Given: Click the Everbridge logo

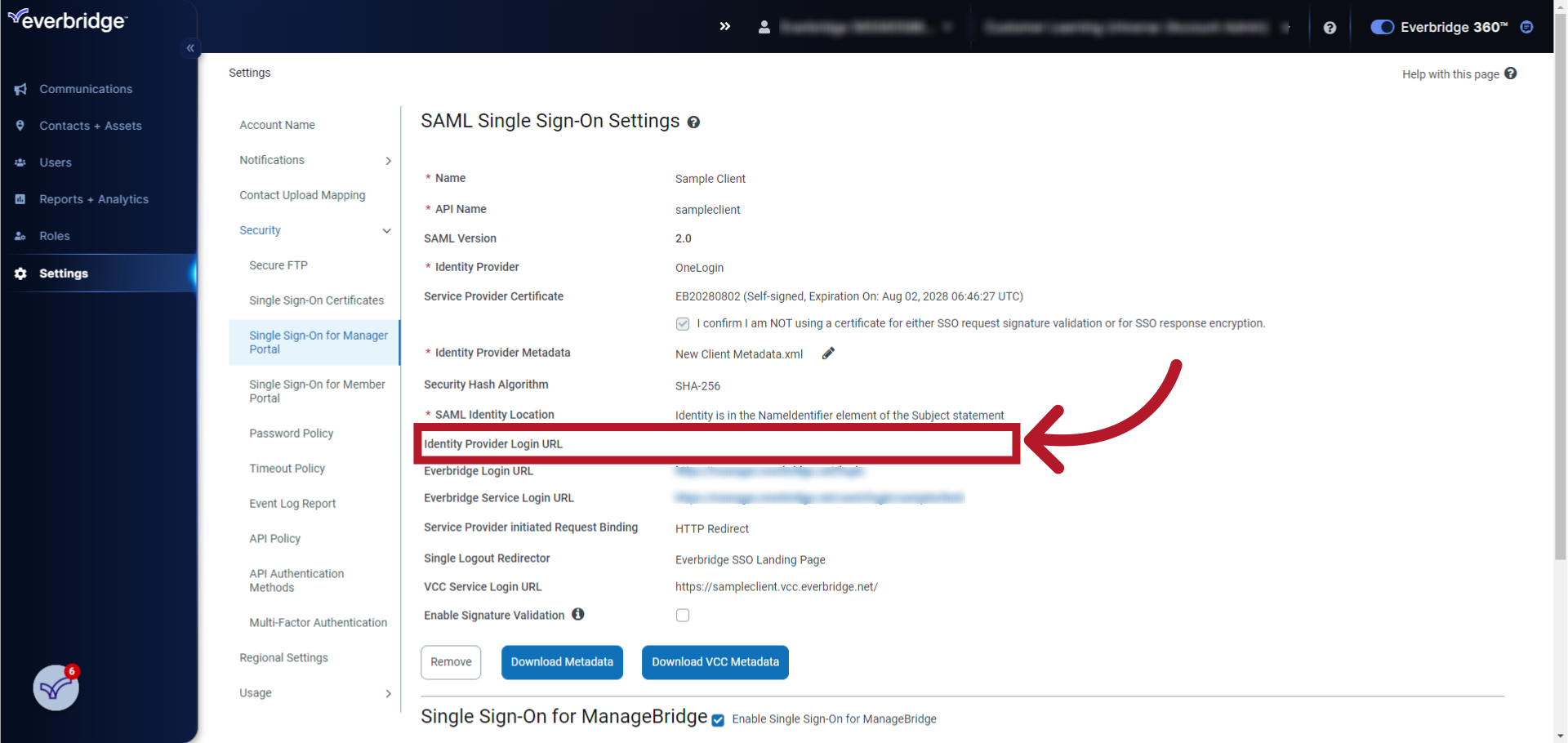Looking at the screenshot, I should (x=68, y=20).
